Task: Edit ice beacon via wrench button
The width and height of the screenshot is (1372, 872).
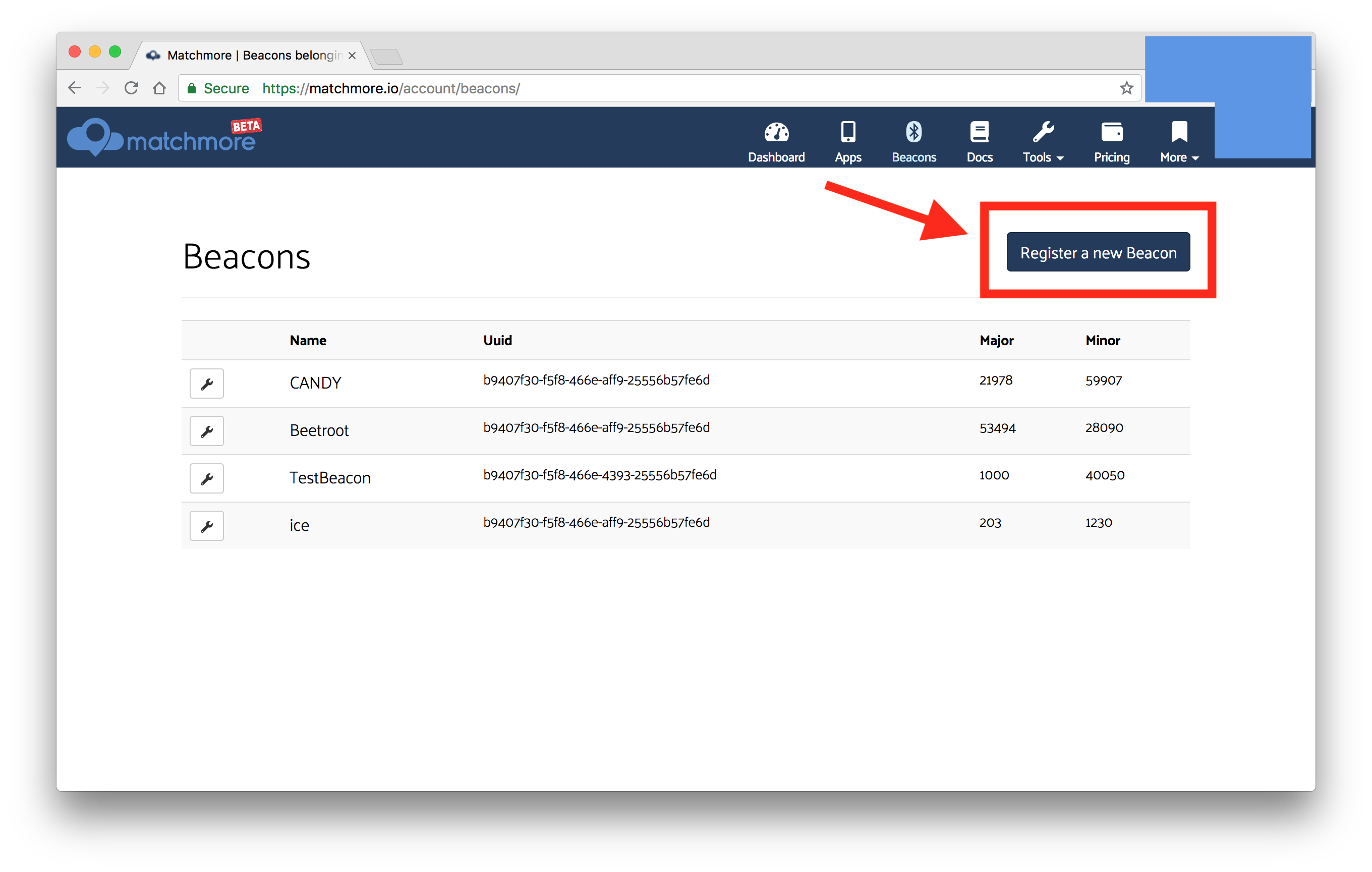Action: [x=206, y=525]
